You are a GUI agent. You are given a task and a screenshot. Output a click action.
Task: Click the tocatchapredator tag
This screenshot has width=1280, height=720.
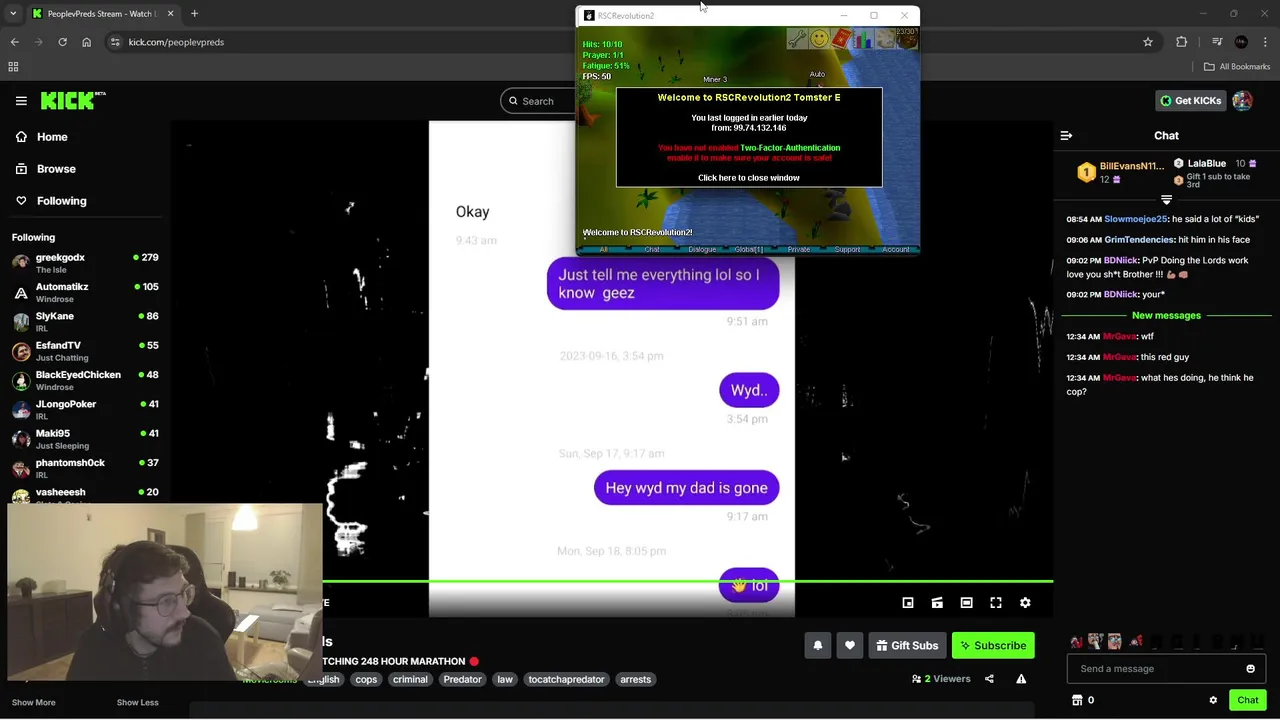click(x=566, y=679)
